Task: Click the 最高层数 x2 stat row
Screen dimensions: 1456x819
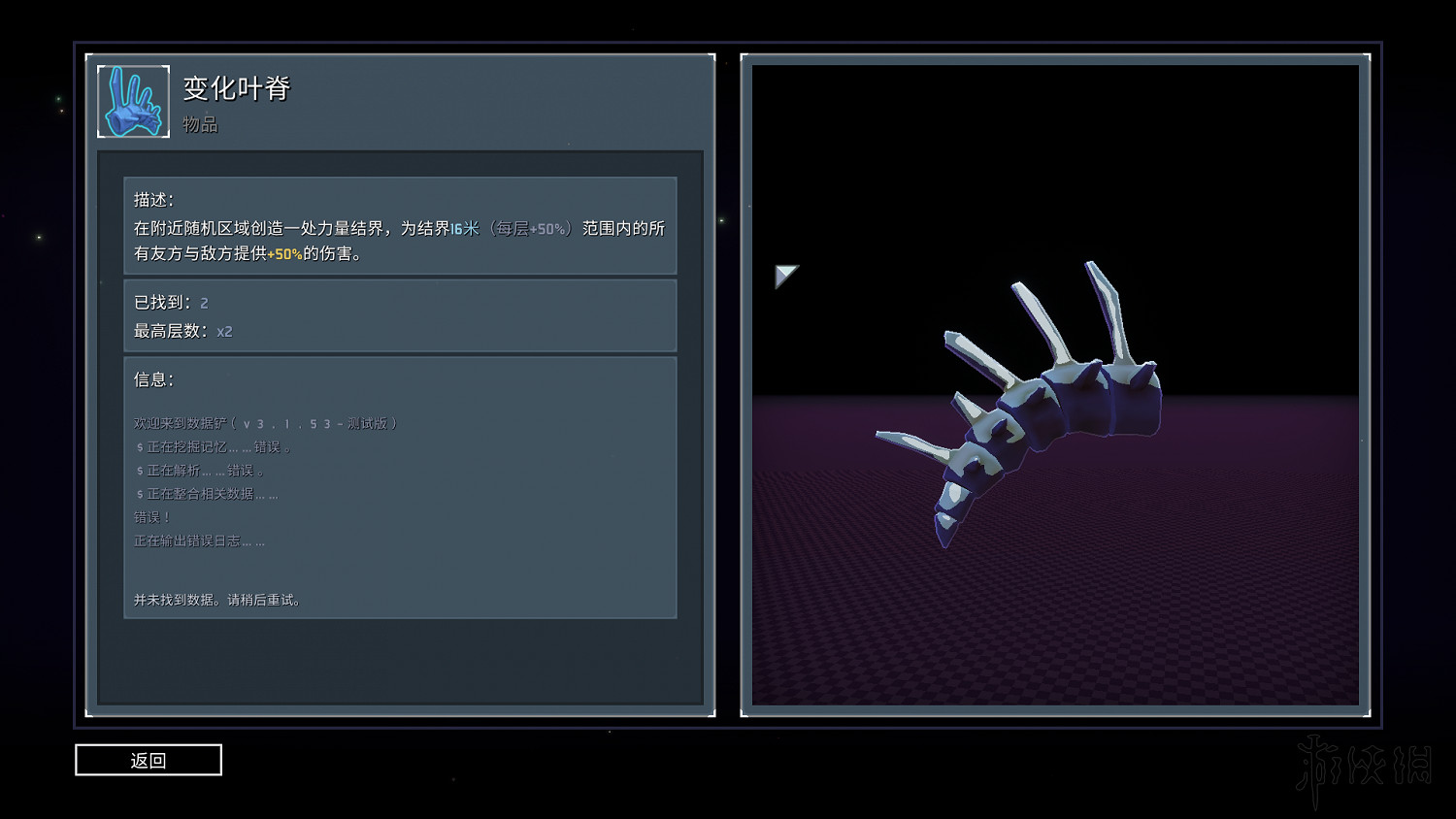Action: click(182, 331)
